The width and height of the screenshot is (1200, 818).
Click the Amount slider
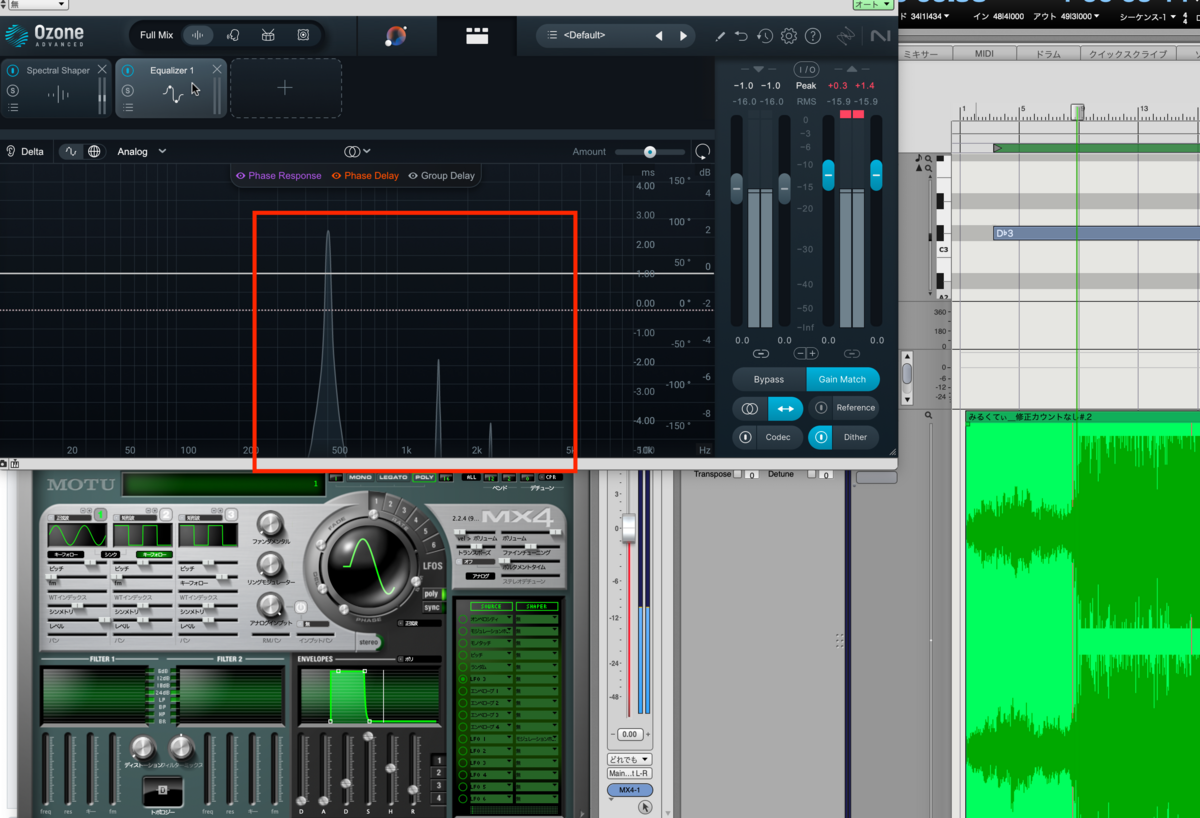(x=649, y=152)
